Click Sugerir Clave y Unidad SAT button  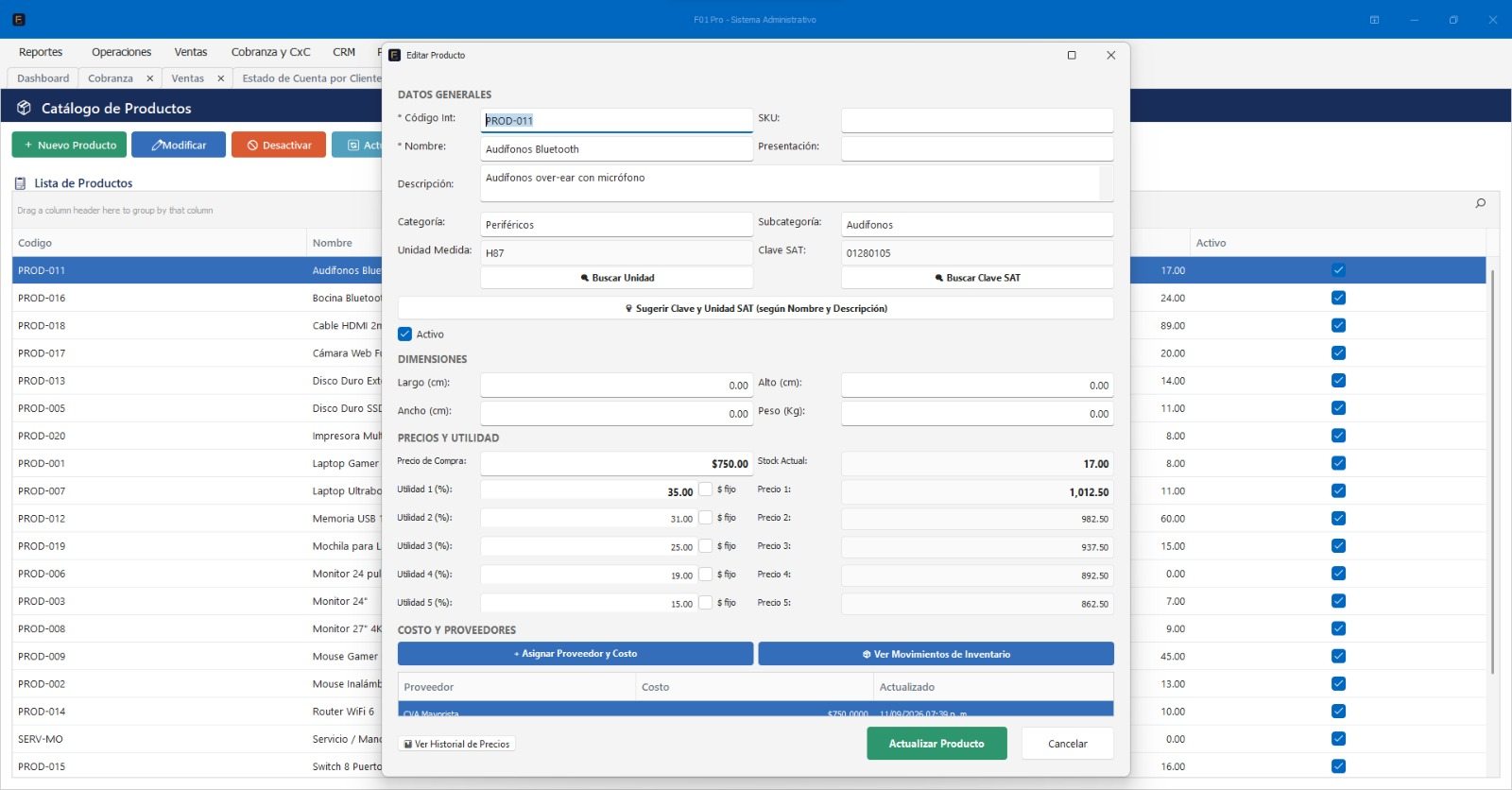(756, 308)
